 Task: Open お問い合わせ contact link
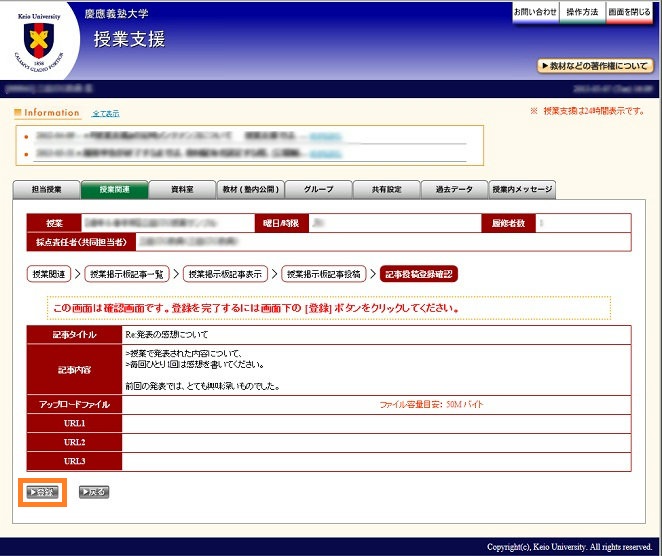535,12
